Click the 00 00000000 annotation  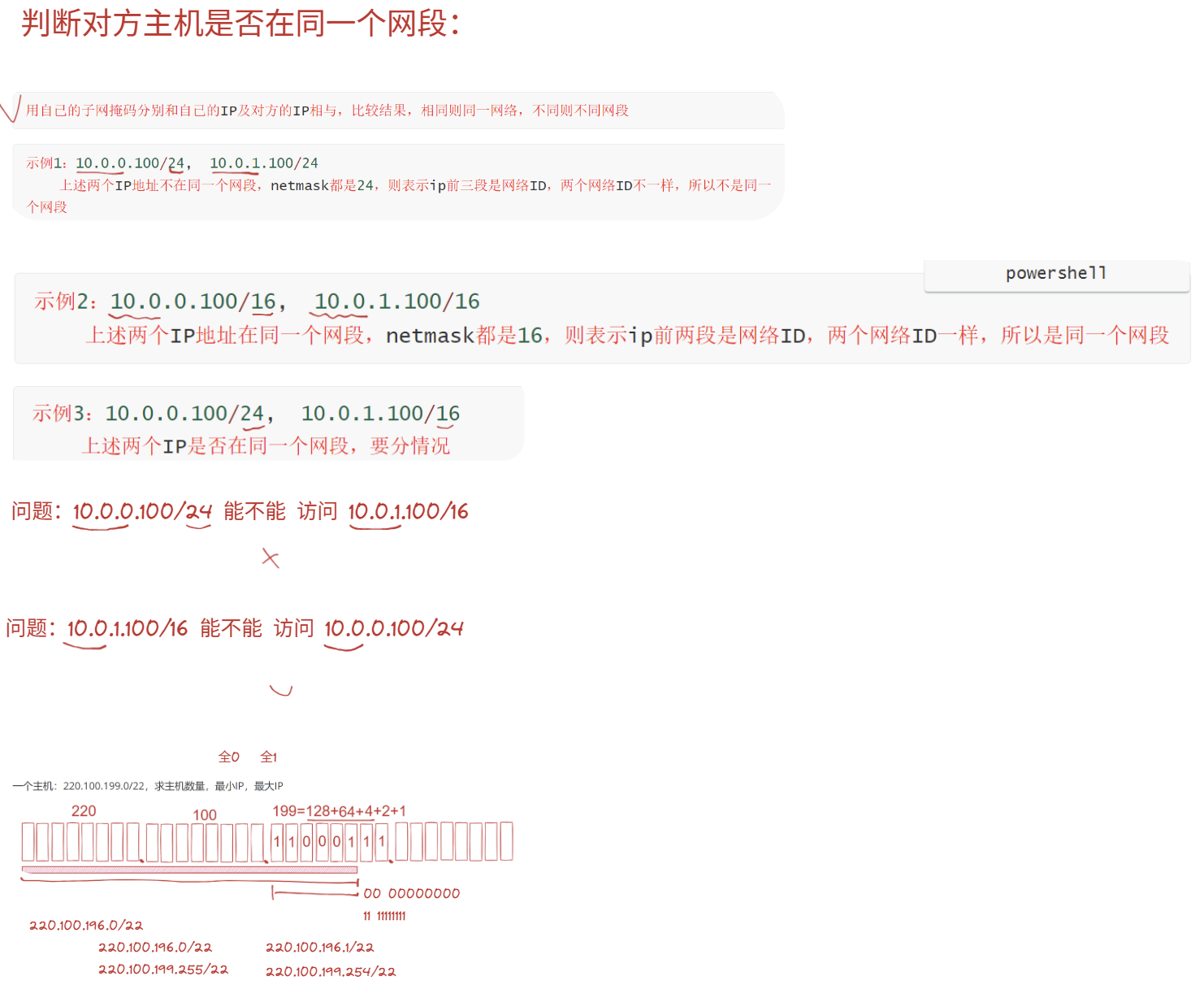(x=411, y=892)
